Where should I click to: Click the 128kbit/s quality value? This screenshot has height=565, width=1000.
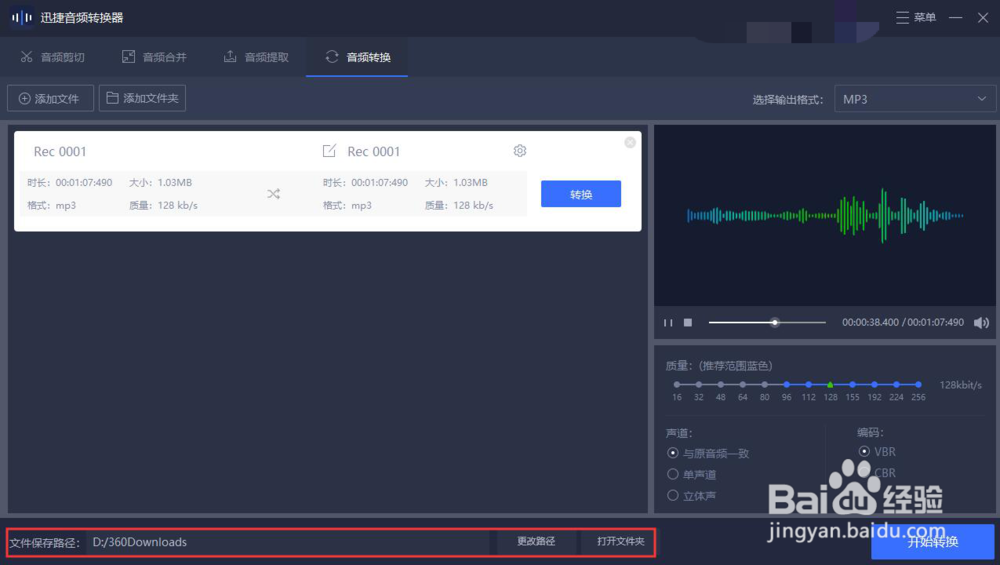pyautogui.click(x=960, y=385)
